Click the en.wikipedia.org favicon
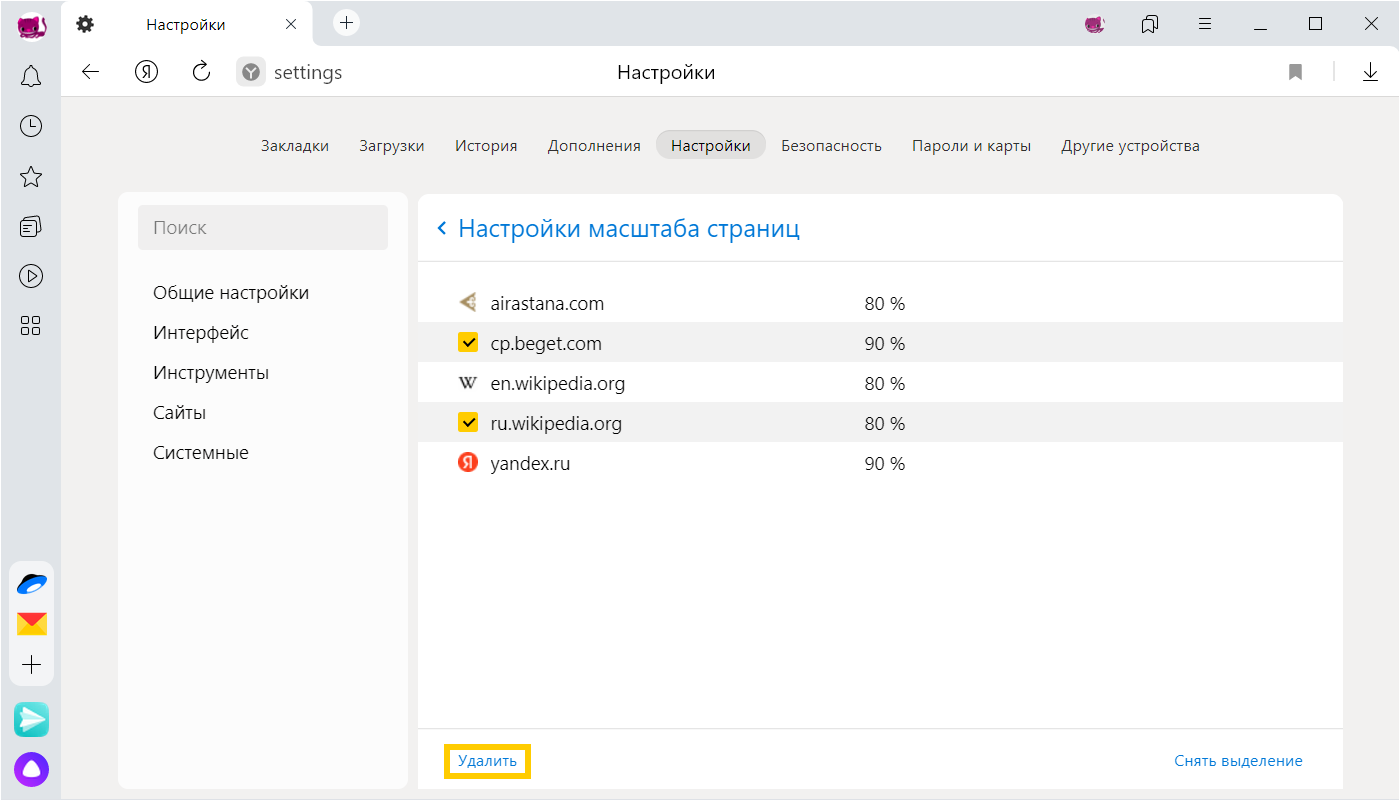 tap(467, 383)
